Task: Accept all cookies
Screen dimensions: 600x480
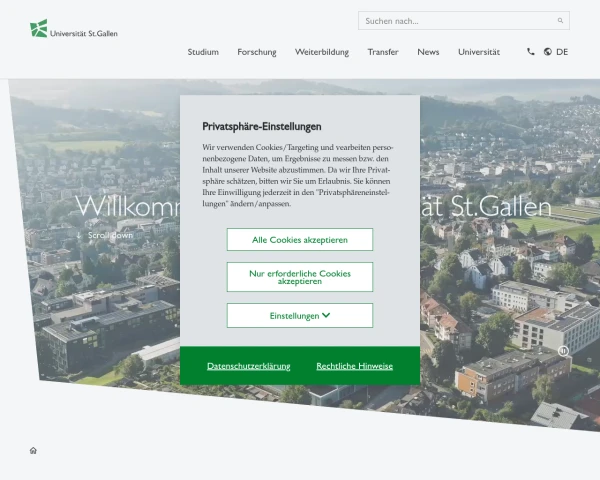Action: pos(300,240)
